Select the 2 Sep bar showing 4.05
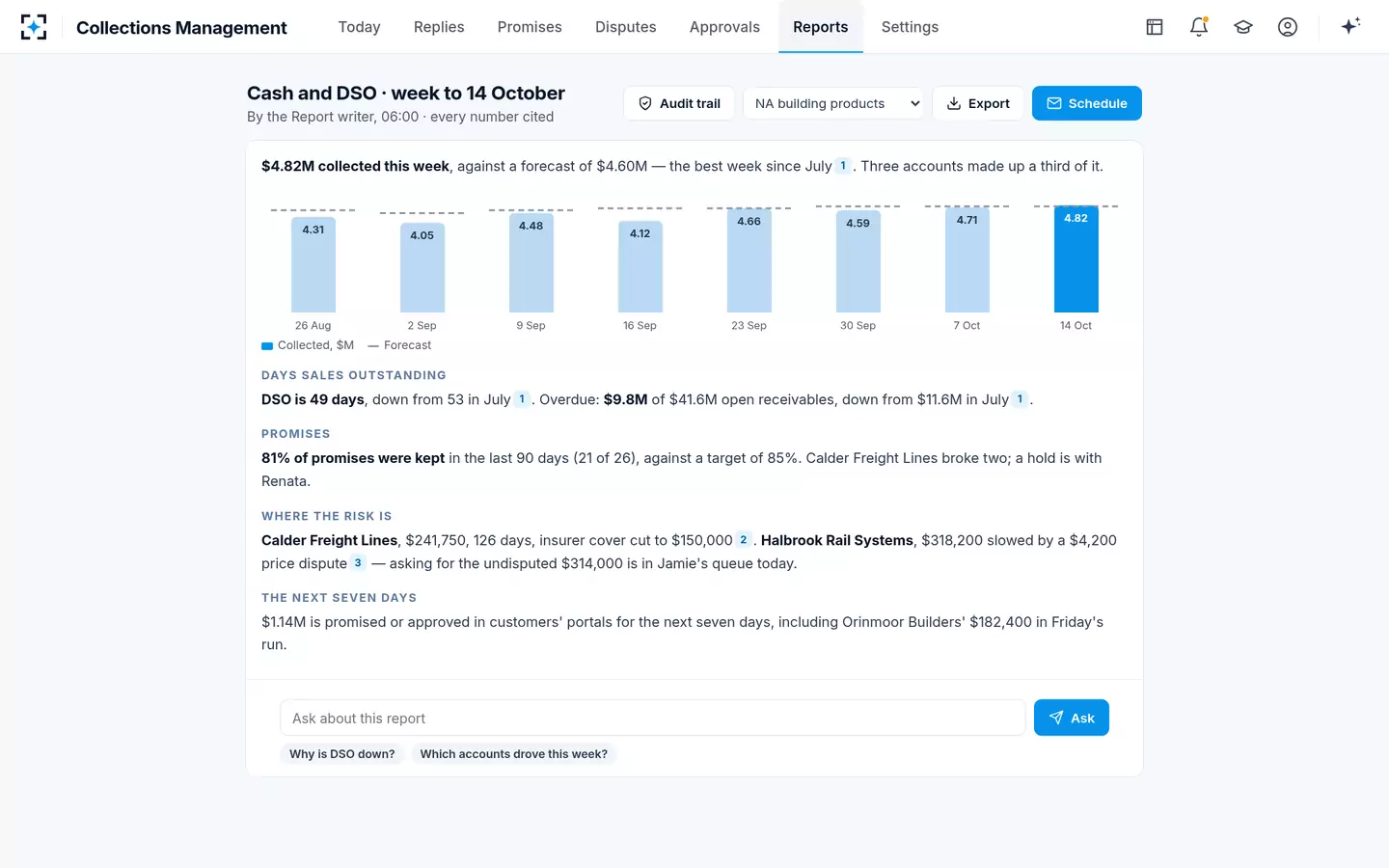Image resolution: width=1389 pixels, height=868 pixels. click(422, 268)
